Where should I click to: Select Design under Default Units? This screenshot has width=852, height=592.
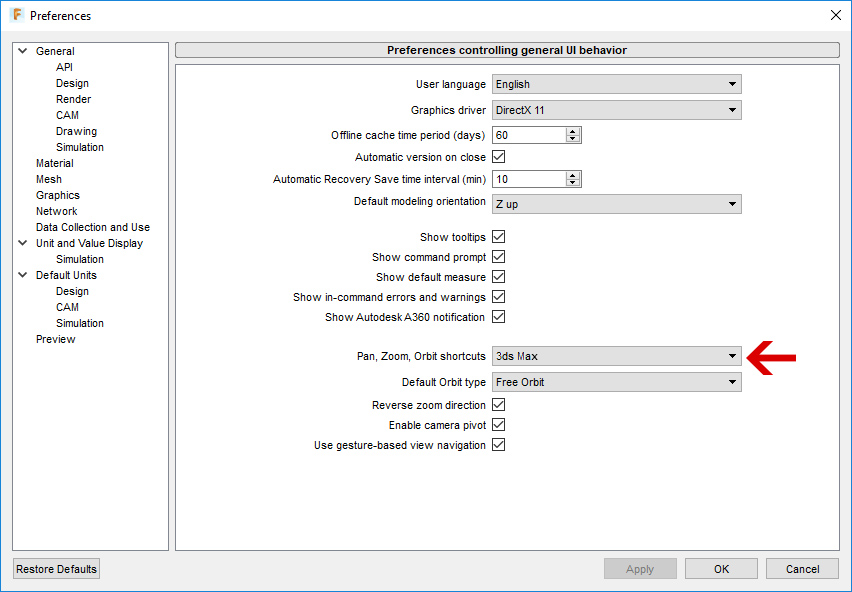pyautogui.click(x=72, y=291)
